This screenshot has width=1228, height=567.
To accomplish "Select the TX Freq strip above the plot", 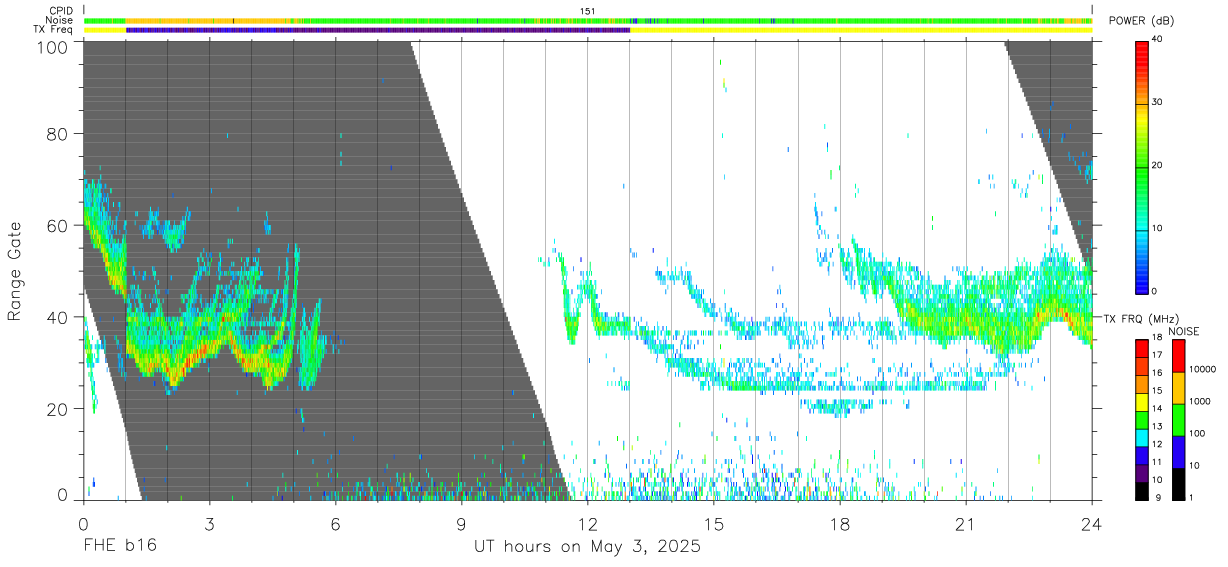I will point(588,30).
